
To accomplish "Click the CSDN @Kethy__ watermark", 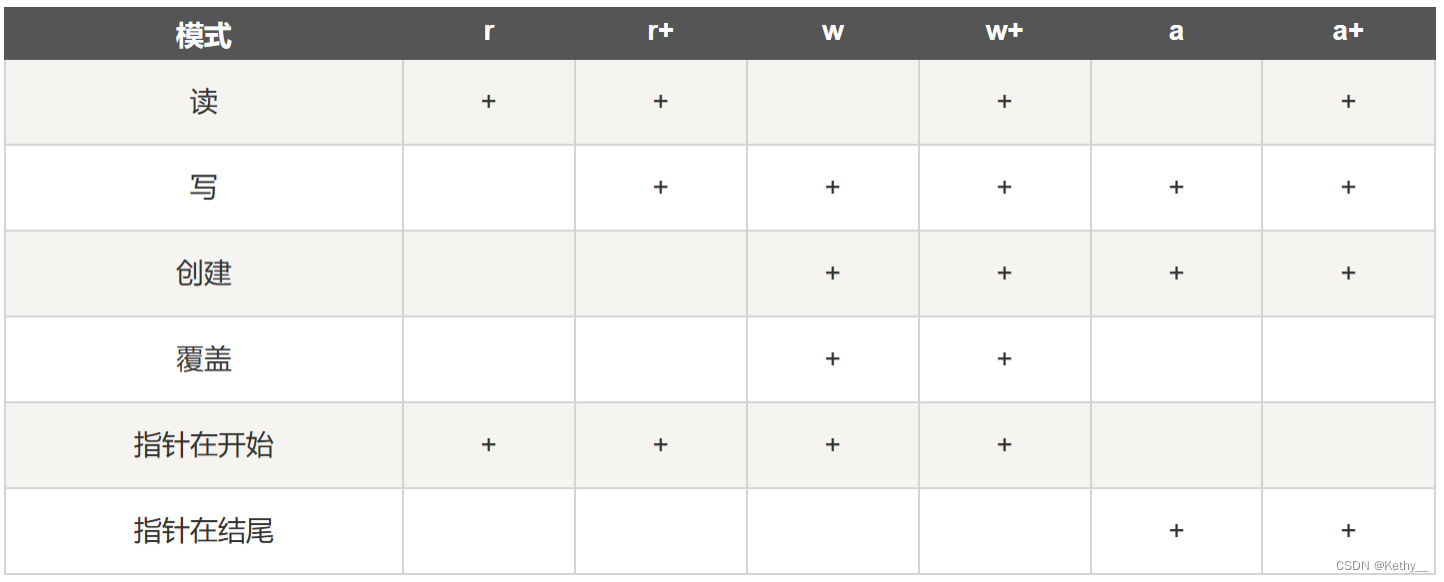I will click(1382, 566).
